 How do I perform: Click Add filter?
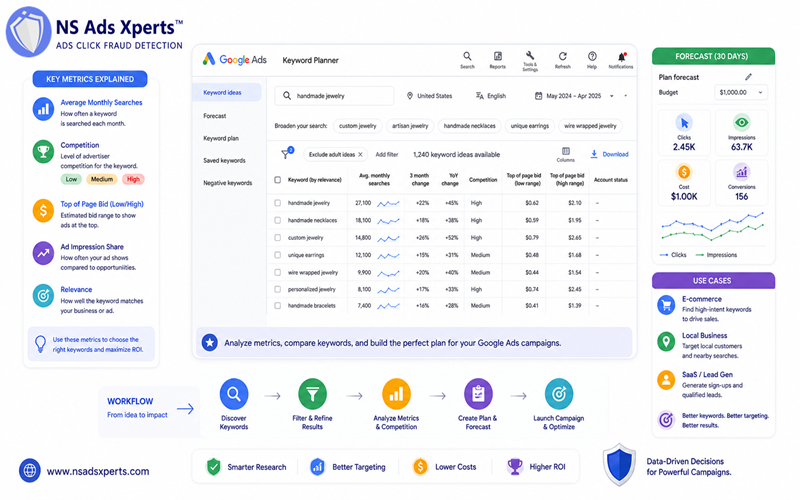tap(387, 155)
